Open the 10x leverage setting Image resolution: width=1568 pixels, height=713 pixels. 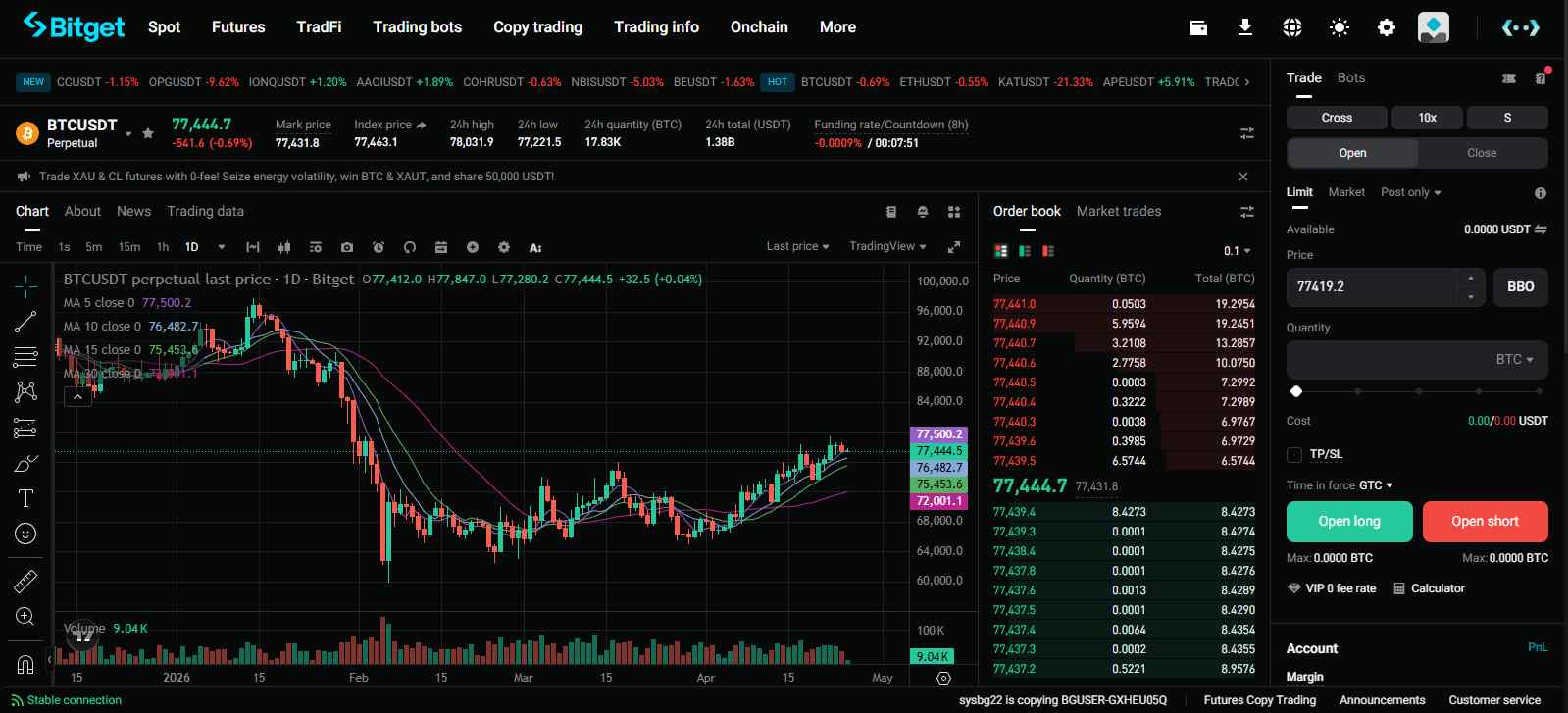(x=1427, y=118)
